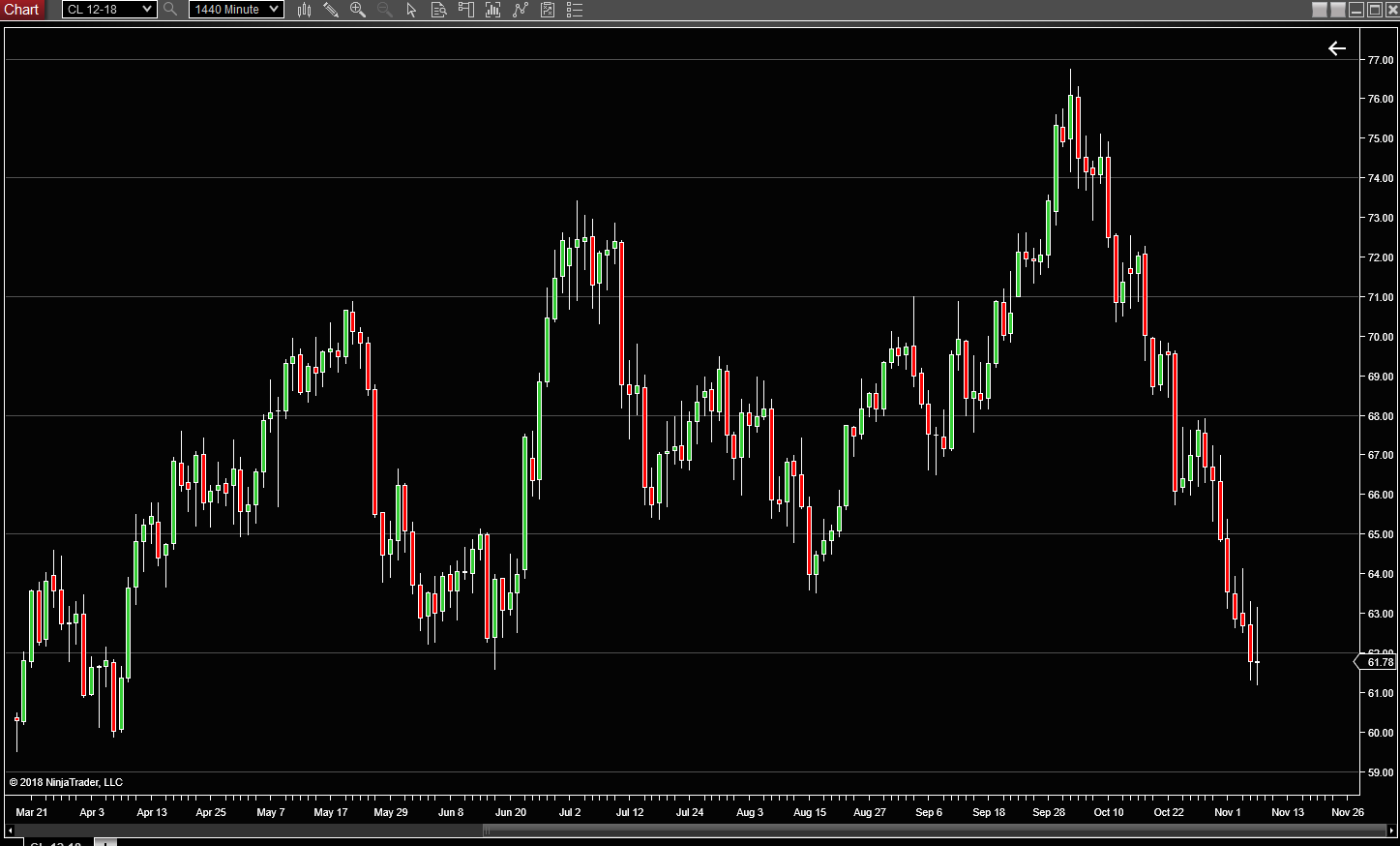The width and height of the screenshot is (1400, 846).
Task: Click the 74.00 price axis label
Action: click(x=1381, y=178)
